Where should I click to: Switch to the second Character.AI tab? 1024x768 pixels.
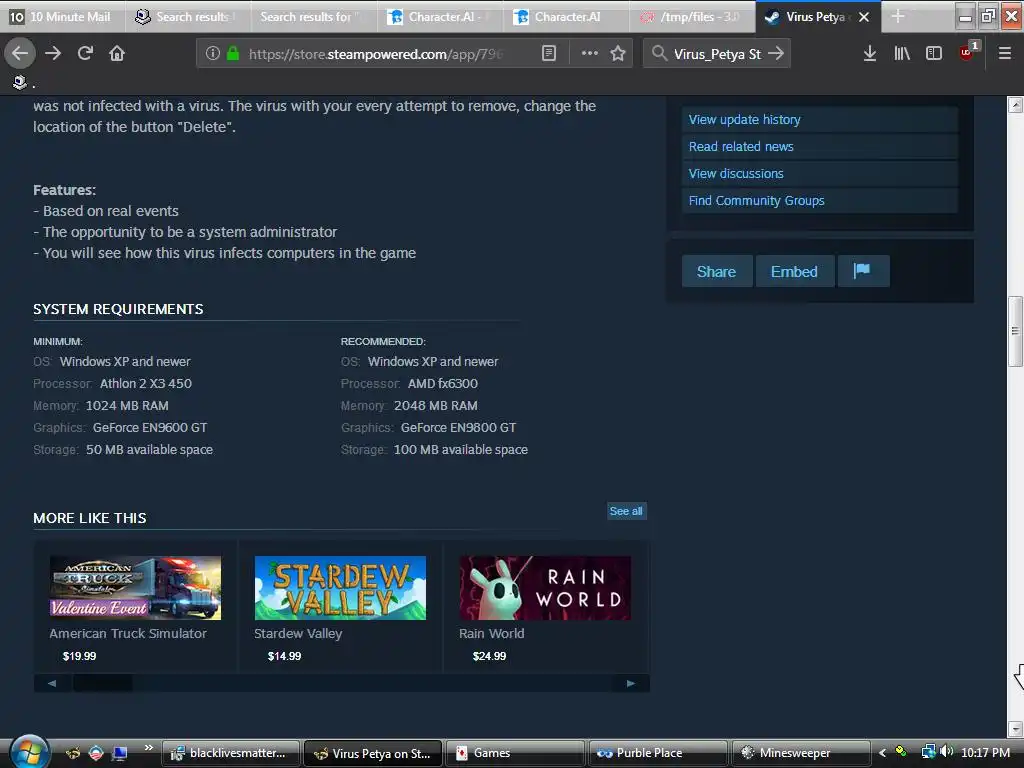click(x=566, y=17)
